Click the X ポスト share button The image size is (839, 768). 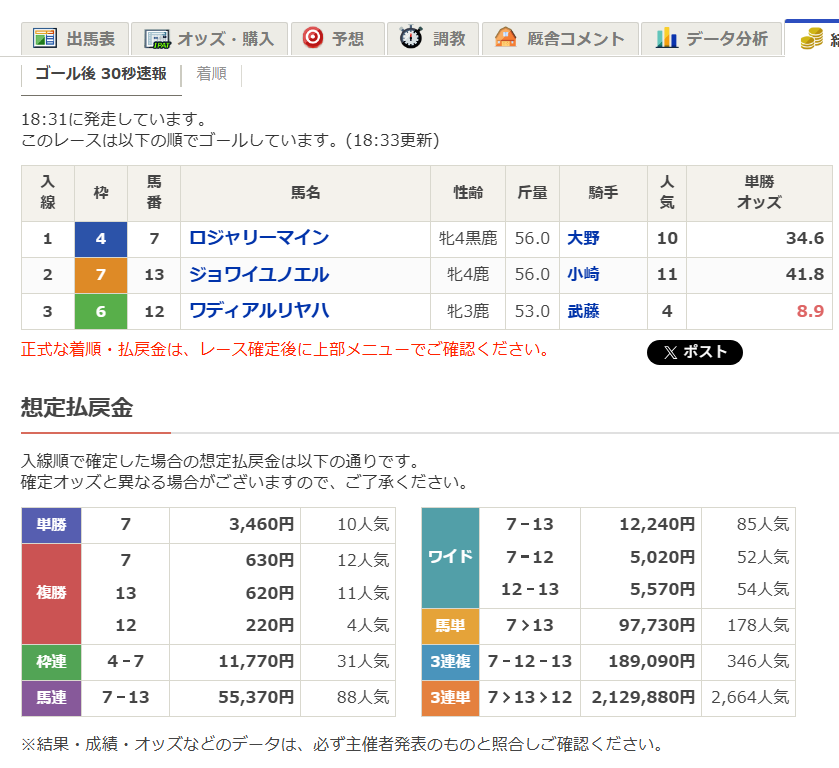pyautogui.click(x=695, y=352)
